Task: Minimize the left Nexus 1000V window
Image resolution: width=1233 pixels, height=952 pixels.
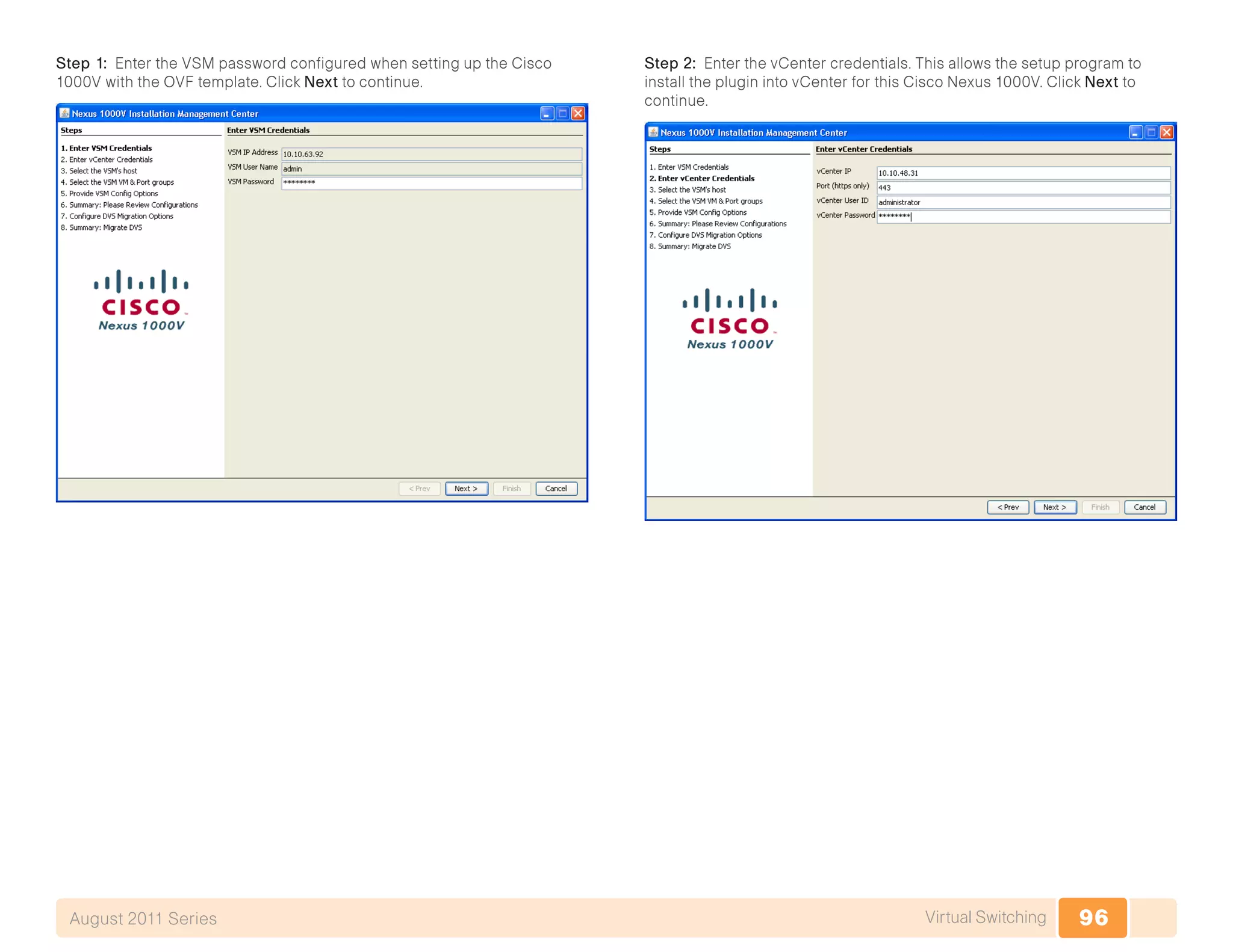Action: pos(547,113)
